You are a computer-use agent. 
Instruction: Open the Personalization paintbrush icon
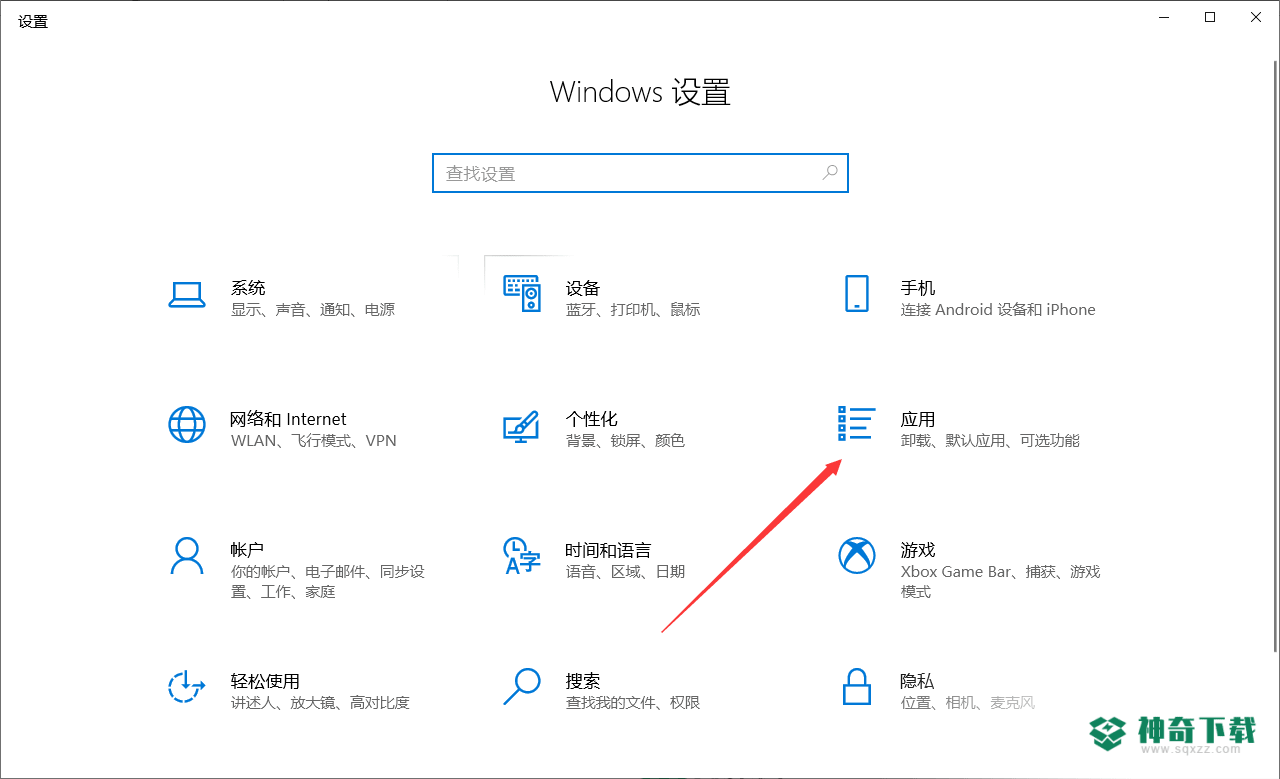click(521, 426)
